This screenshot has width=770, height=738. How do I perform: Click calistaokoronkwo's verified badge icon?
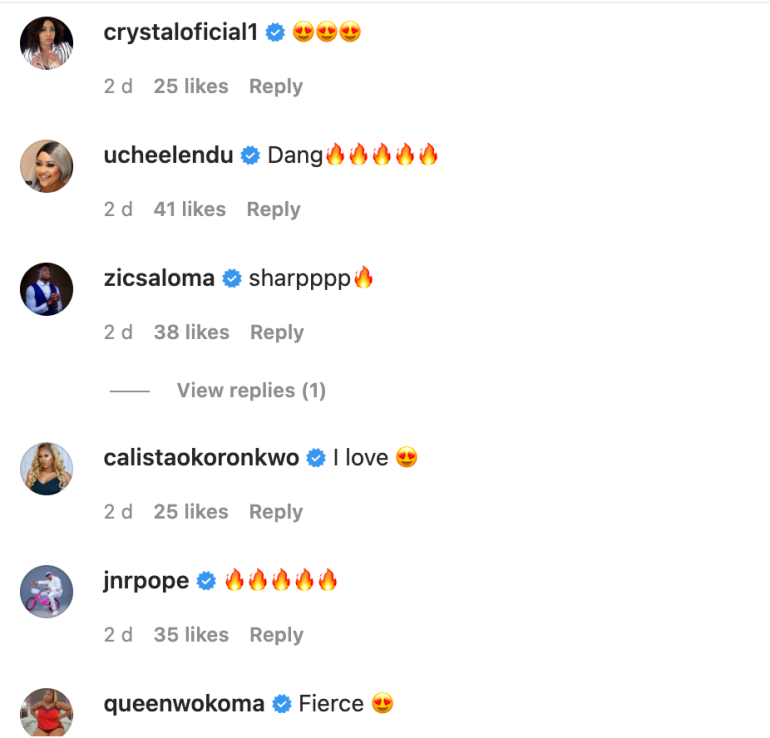[316, 459]
